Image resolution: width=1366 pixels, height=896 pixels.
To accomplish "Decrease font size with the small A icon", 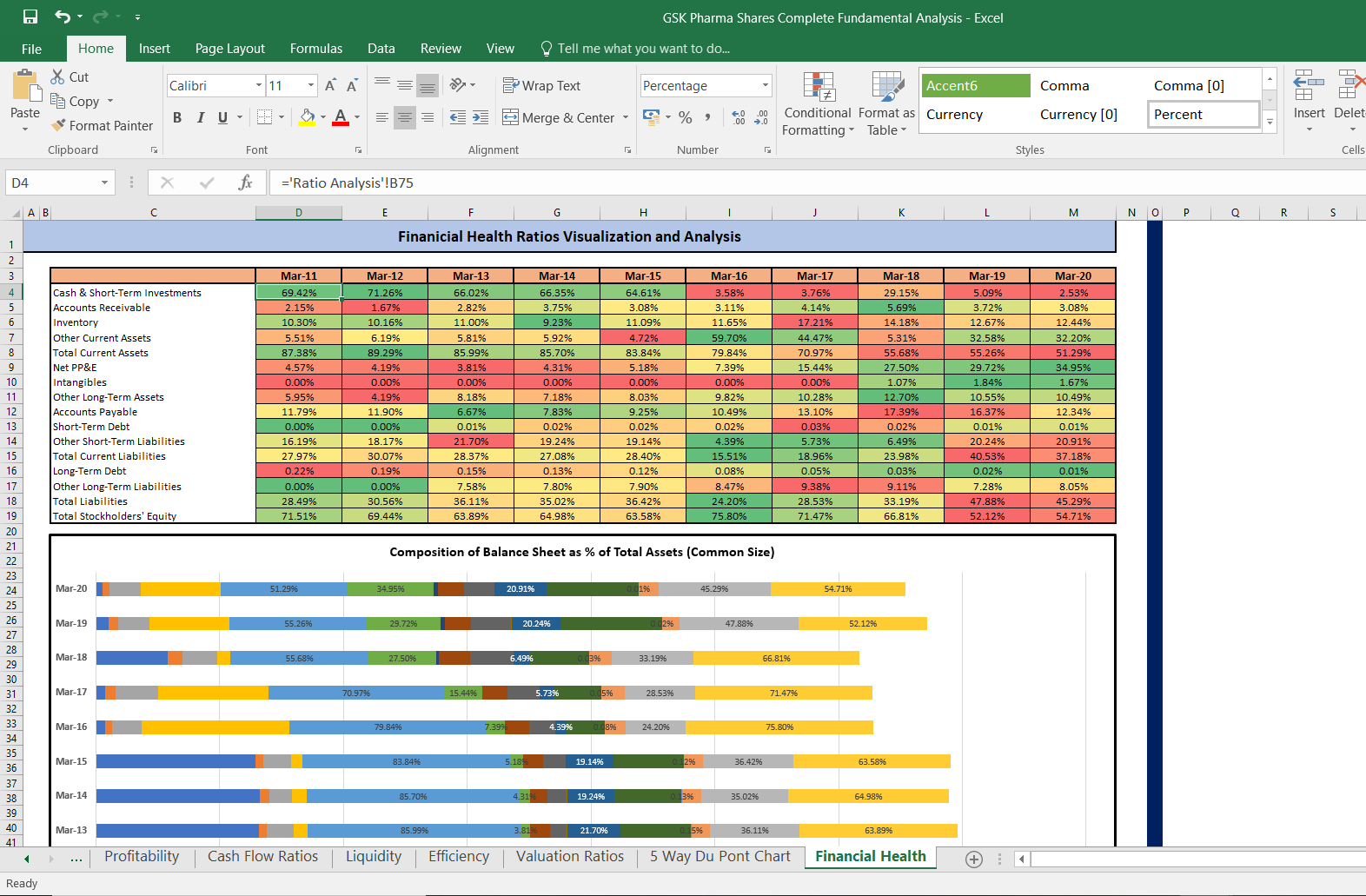I will (352, 85).
